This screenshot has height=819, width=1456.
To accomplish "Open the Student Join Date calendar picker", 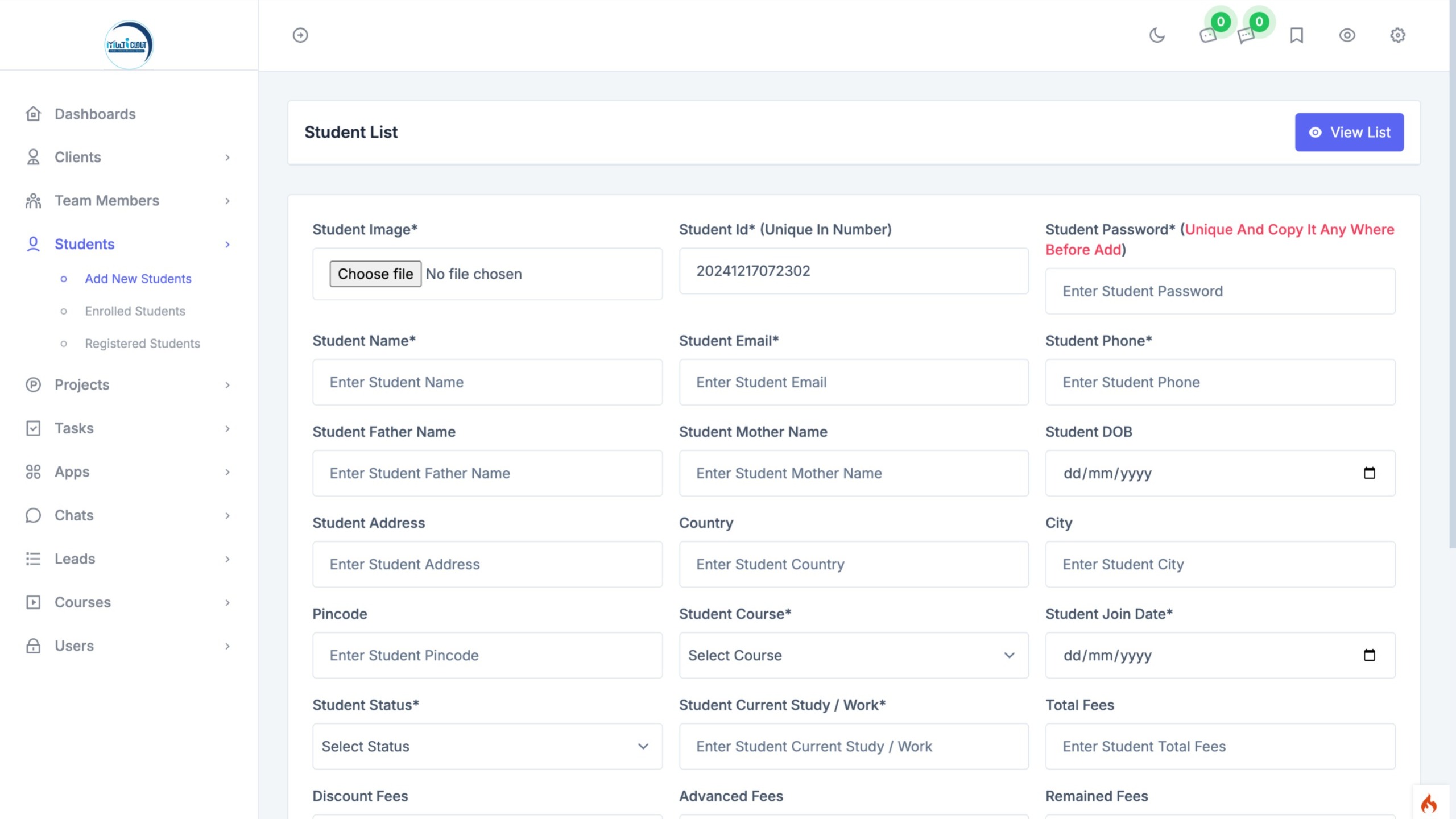I will pos(1369,655).
